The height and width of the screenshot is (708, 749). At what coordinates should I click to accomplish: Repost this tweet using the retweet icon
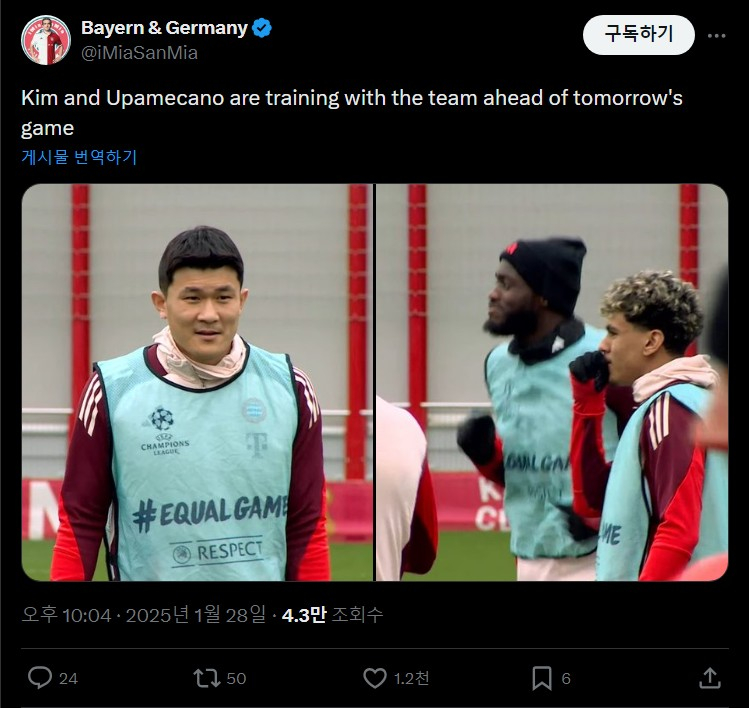click(x=206, y=678)
